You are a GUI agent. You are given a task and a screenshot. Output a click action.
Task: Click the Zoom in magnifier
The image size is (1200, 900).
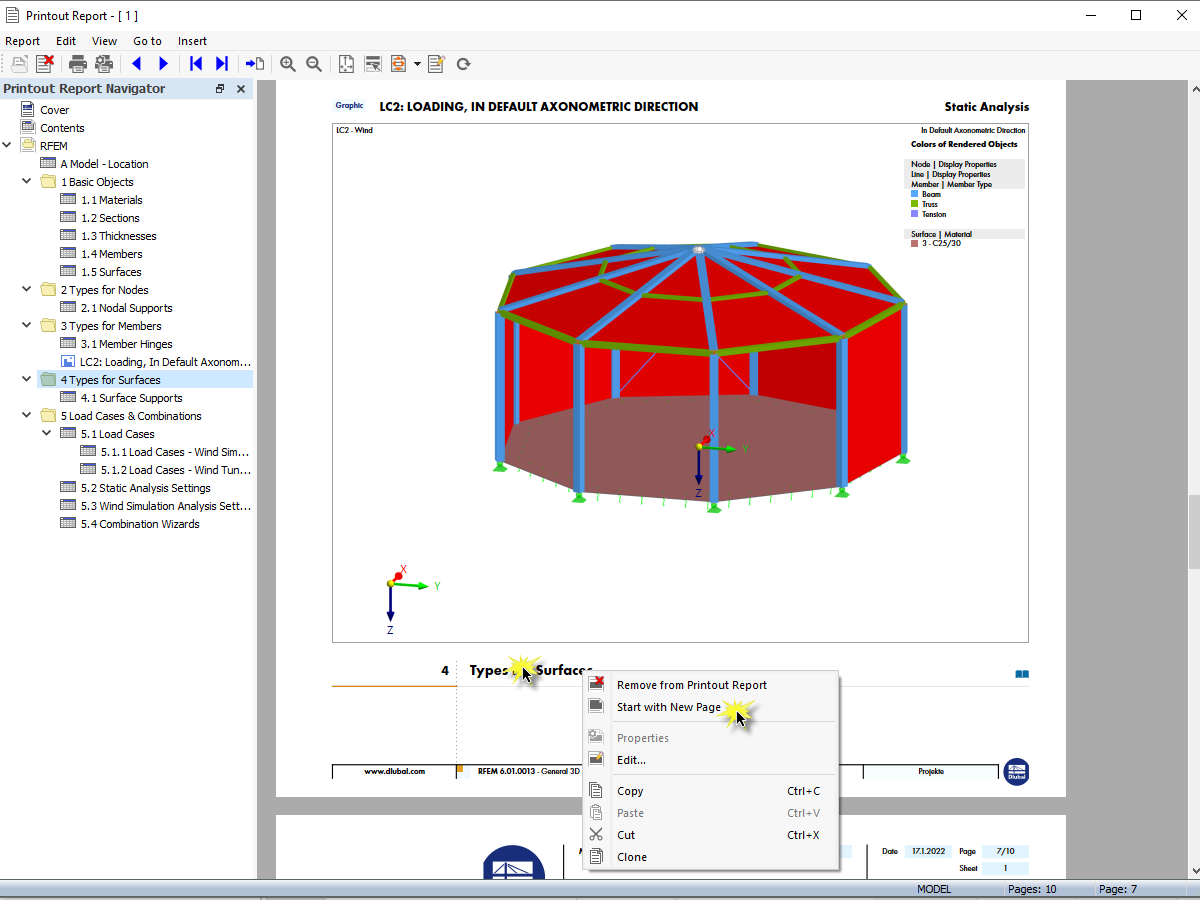pyautogui.click(x=288, y=64)
